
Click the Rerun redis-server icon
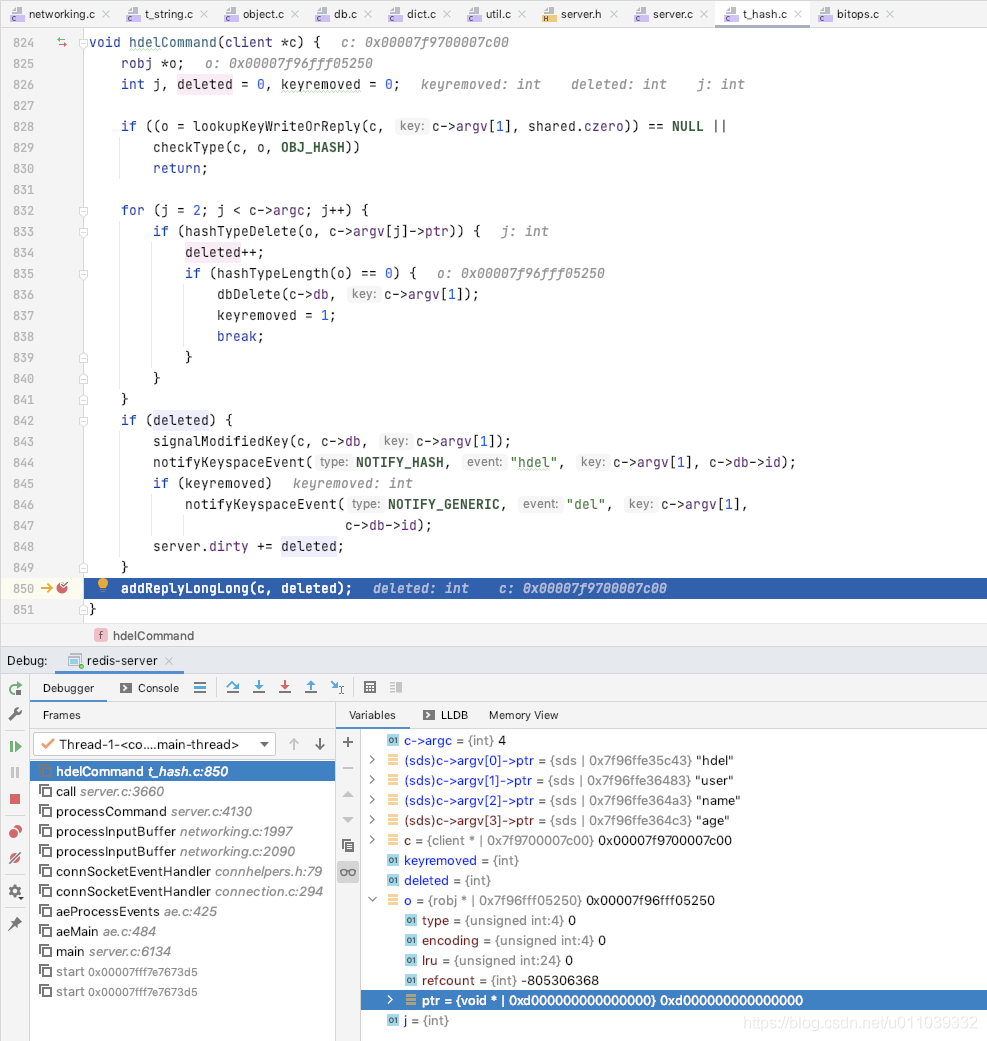[15, 688]
